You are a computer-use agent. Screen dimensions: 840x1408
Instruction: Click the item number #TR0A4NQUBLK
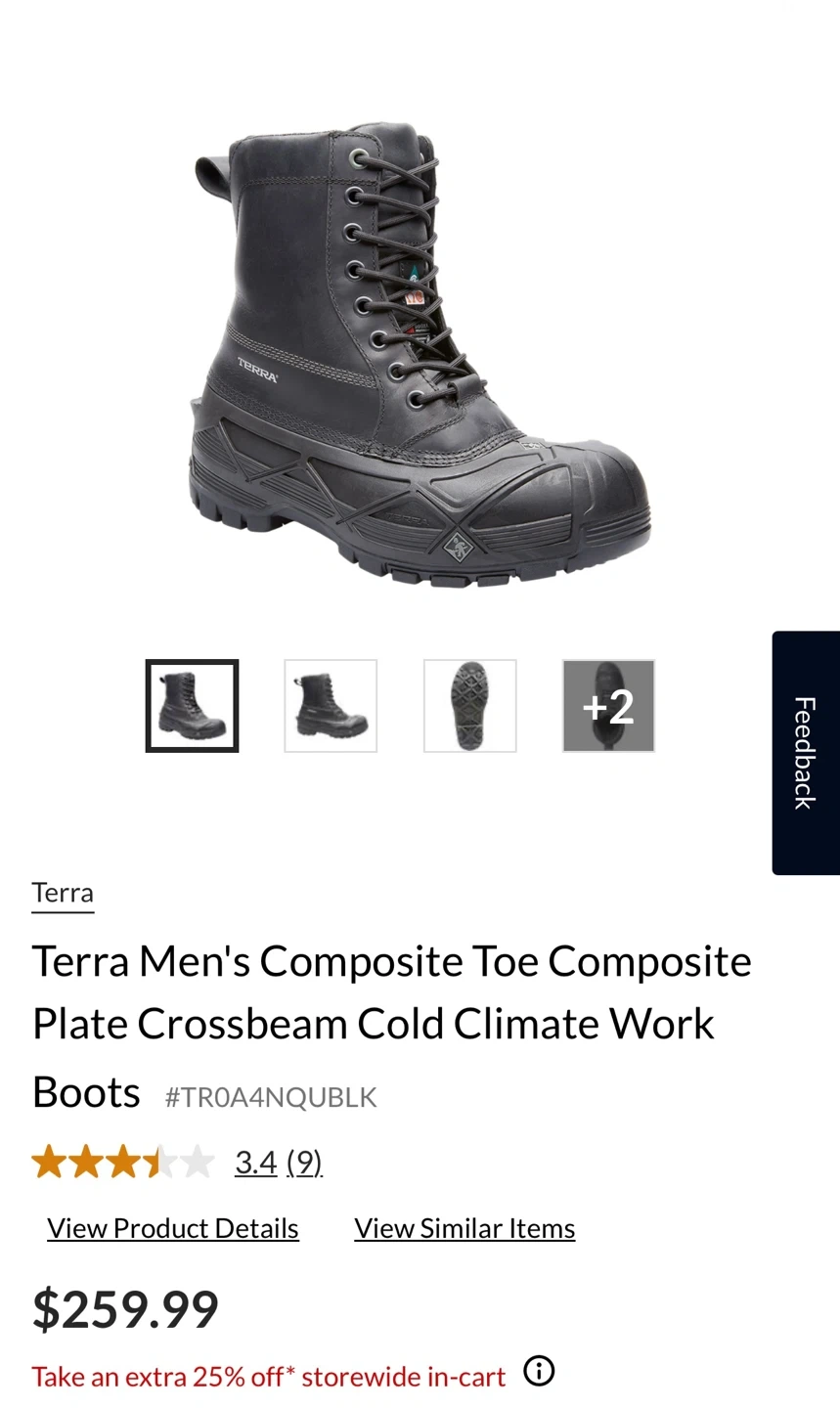pyautogui.click(x=271, y=1097)
